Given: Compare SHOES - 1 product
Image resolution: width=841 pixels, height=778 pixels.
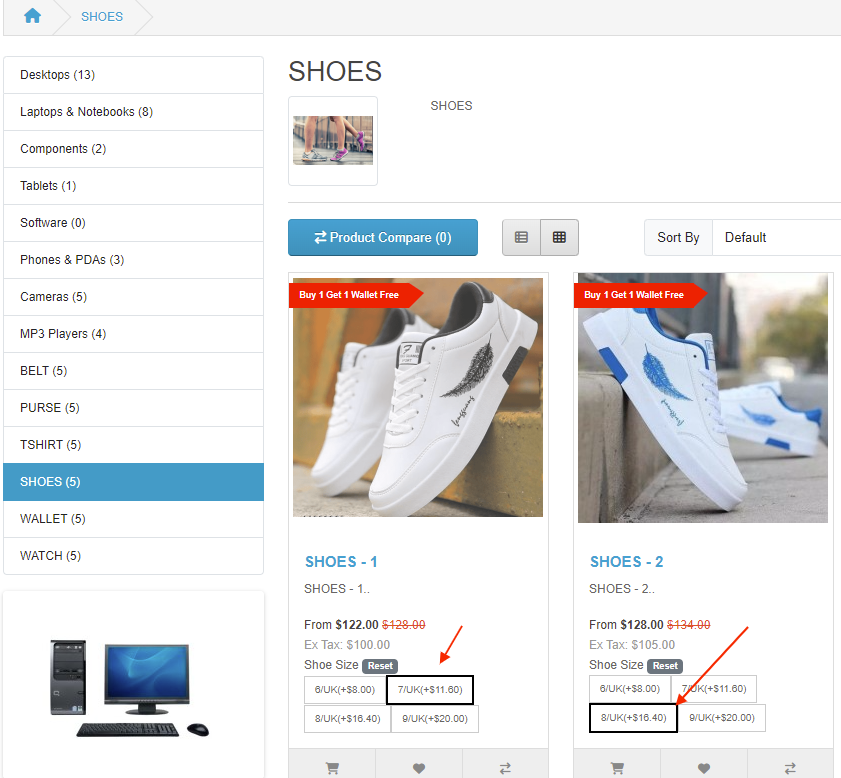Looking at the screenshot, I should (505, 767).
